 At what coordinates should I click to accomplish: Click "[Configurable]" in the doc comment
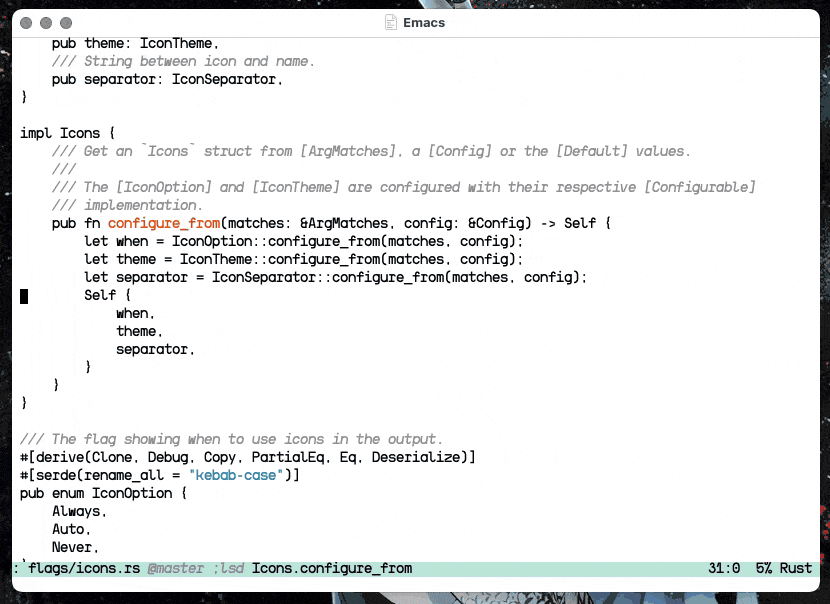point(700,187)
